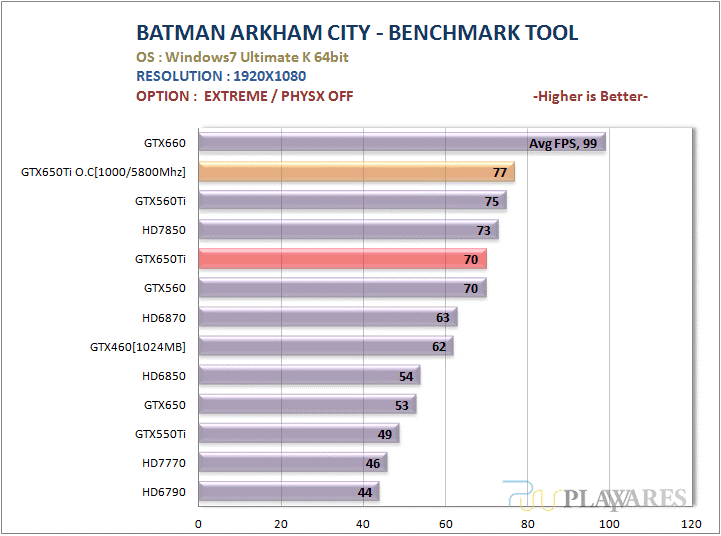This screenshot has width=721, height=536.
Task: Click the Playwares logo watermark
Action: (x=596, y=496)
